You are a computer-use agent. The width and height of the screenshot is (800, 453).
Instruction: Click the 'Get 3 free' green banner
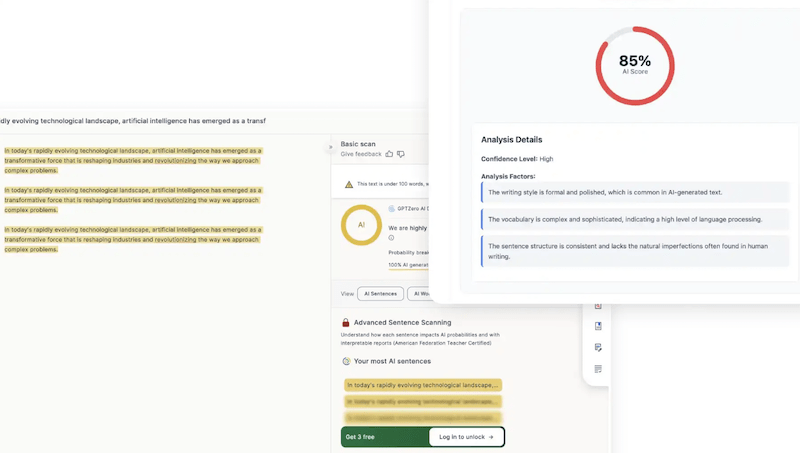coord(379,437)
